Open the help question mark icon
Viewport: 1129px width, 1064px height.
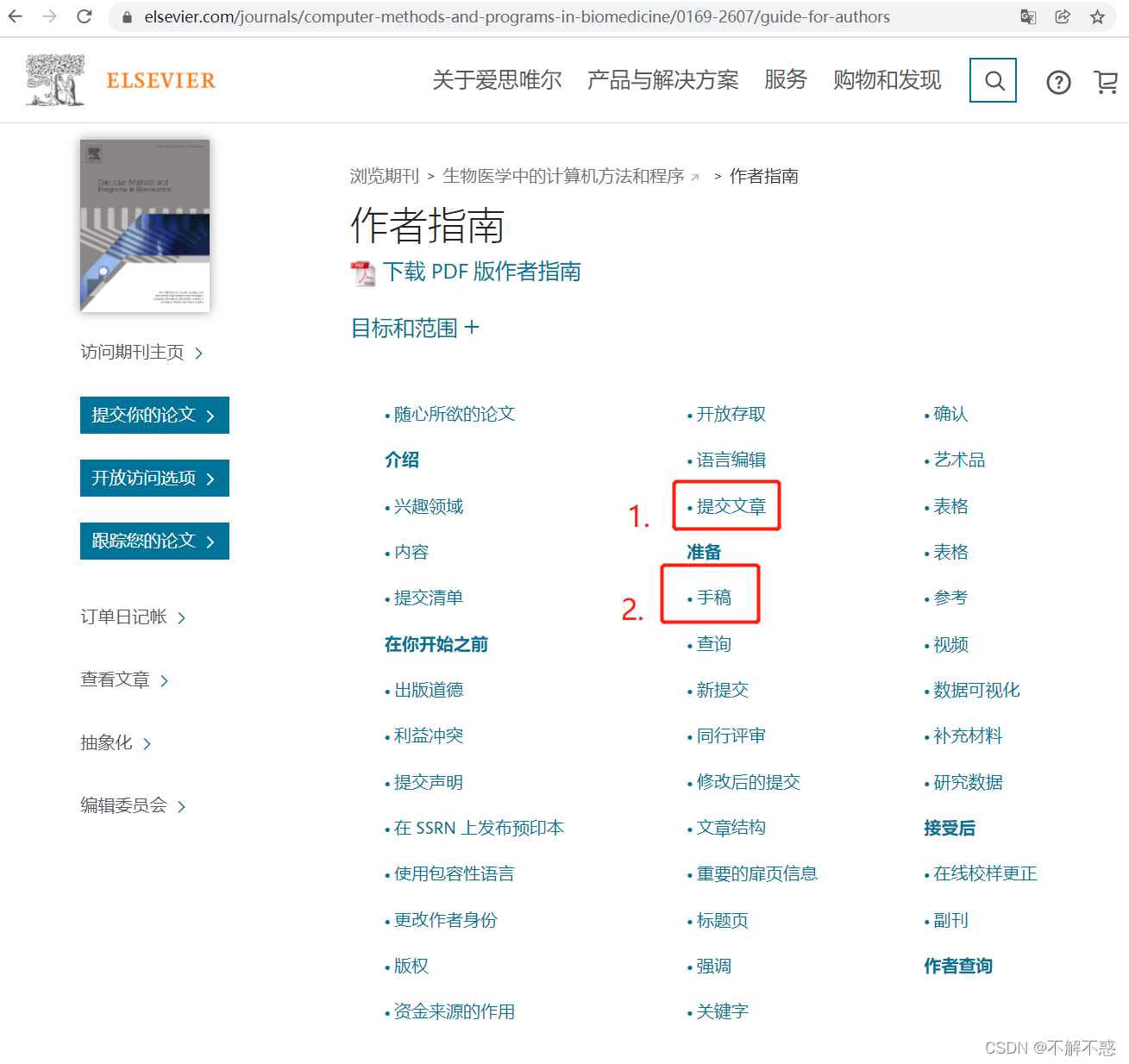(1058, 82)
